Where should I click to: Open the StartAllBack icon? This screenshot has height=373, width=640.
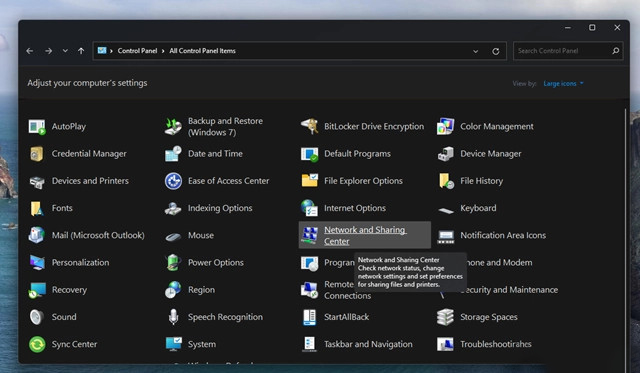[x=309, y=317]
